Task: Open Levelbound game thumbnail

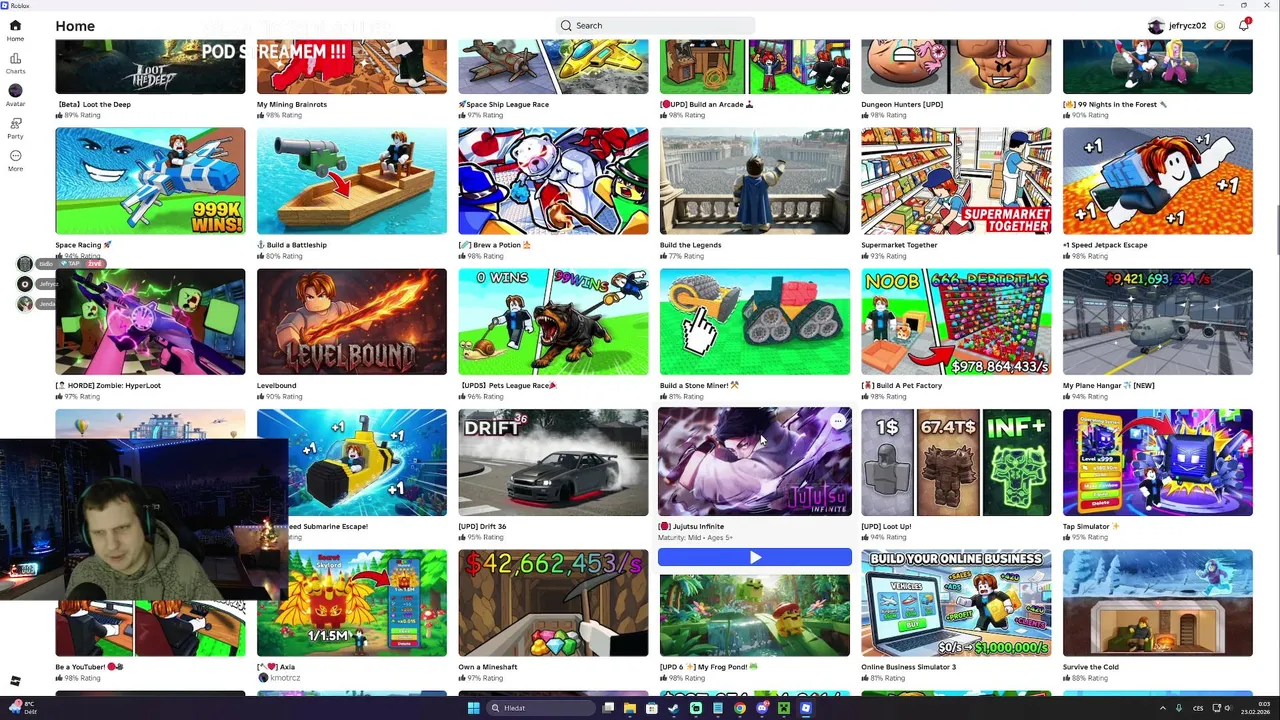Action: coord(352,322)
